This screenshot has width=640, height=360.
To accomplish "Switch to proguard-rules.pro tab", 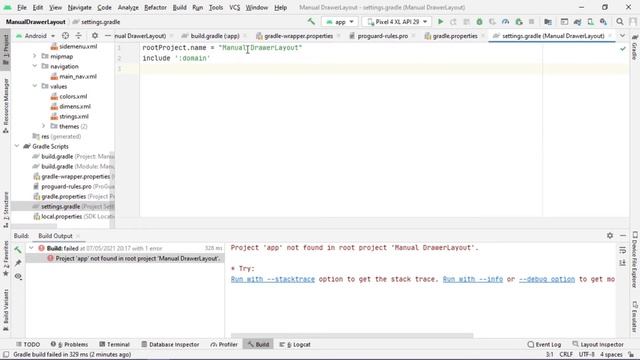I will tap(382, 36).
